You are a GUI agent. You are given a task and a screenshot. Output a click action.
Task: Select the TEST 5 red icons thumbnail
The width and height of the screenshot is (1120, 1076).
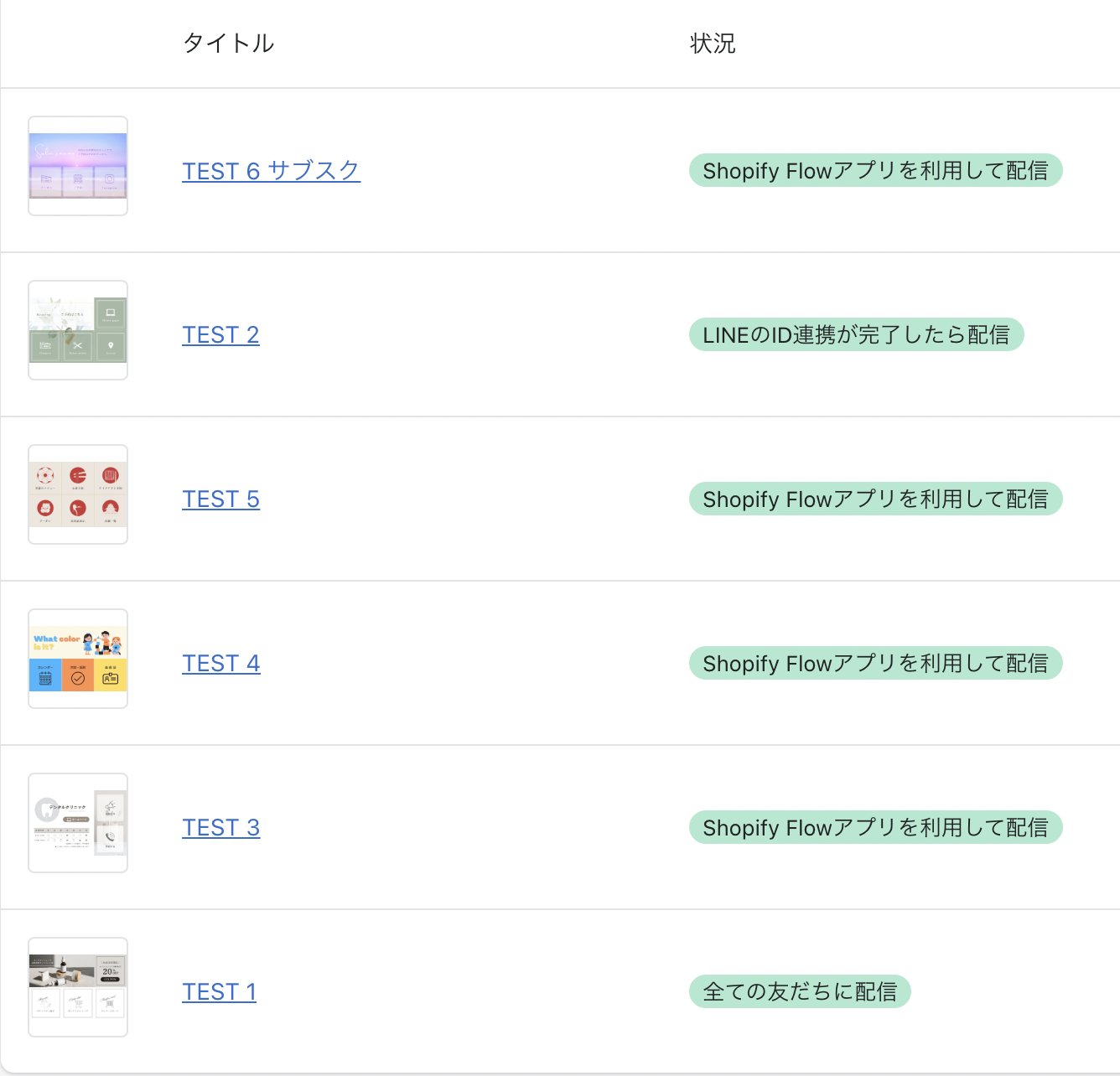(78, 494)
